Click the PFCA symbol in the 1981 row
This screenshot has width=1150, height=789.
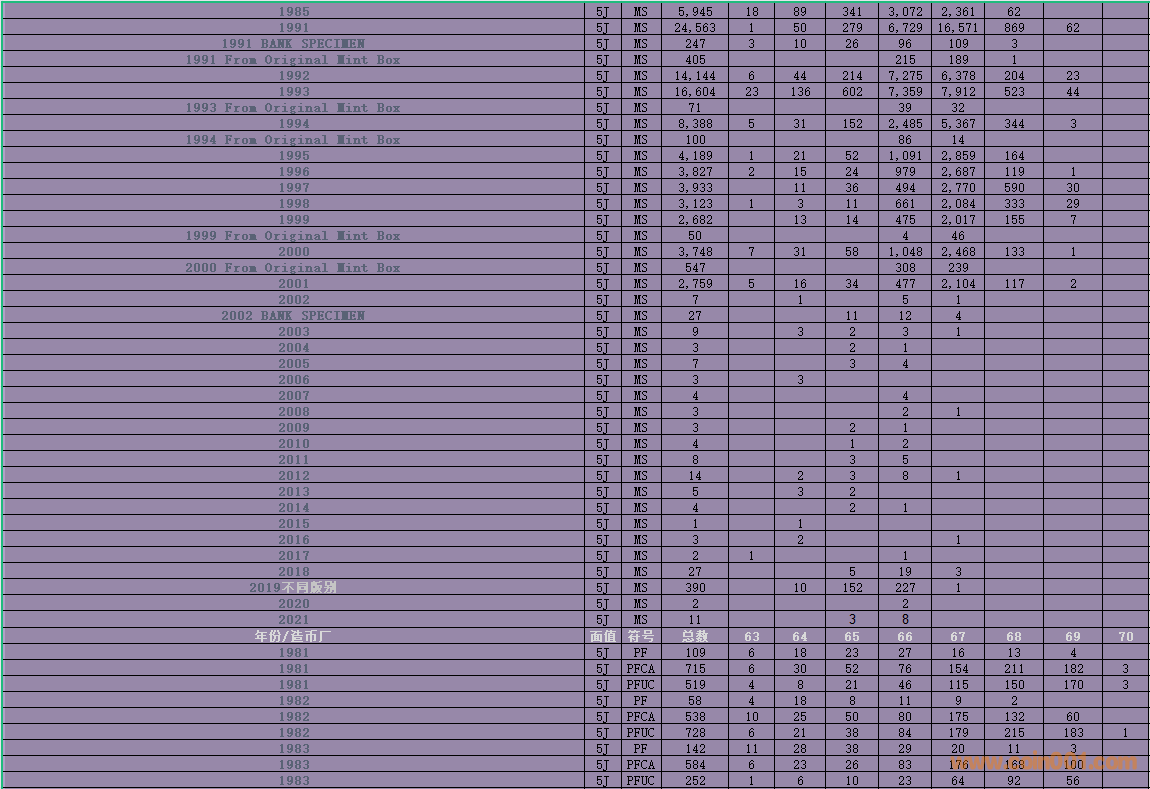[640, 669]
